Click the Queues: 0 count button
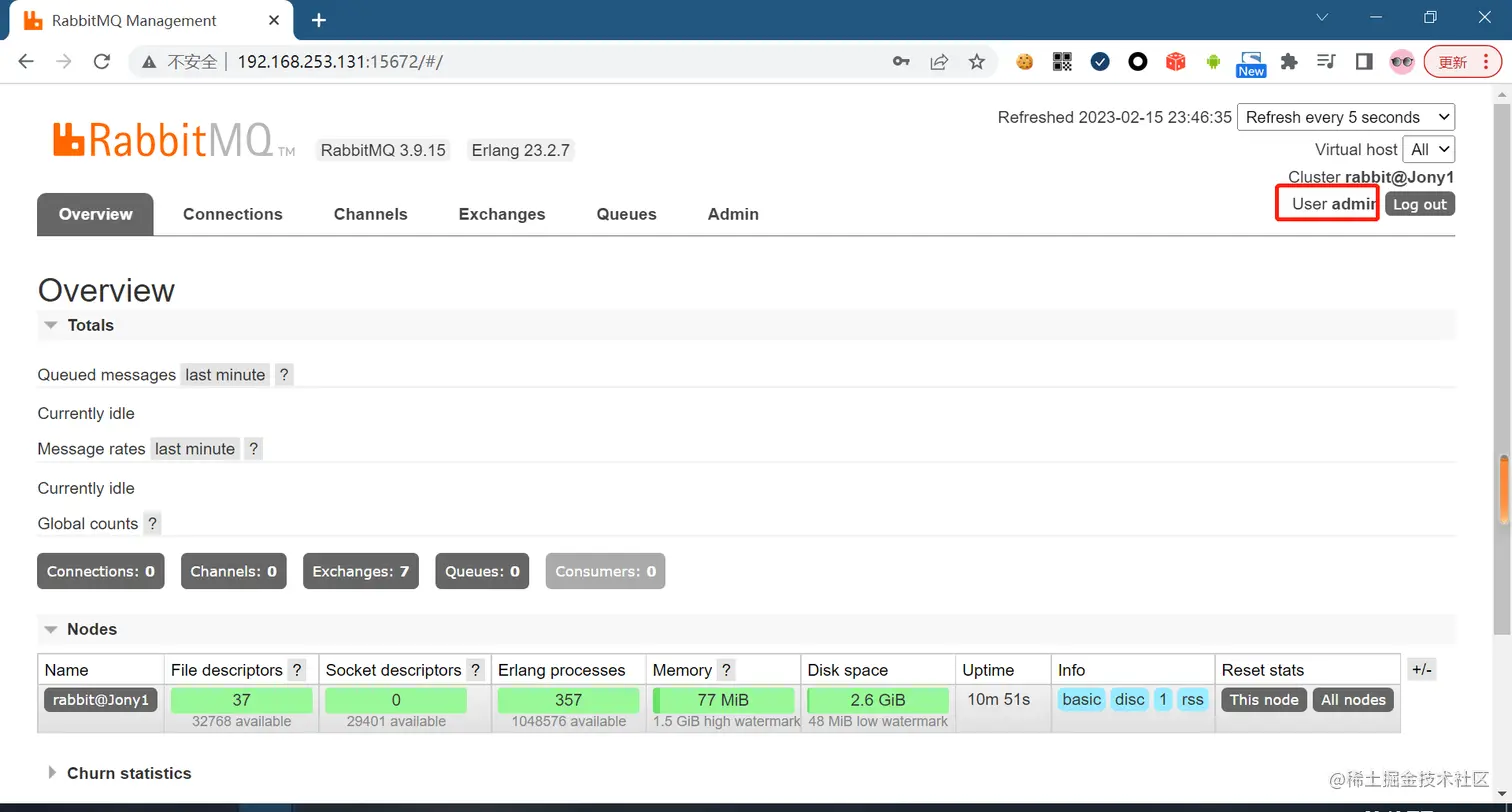The height and width of the screenshot is (812, 1512). click(x=482, y=571)
